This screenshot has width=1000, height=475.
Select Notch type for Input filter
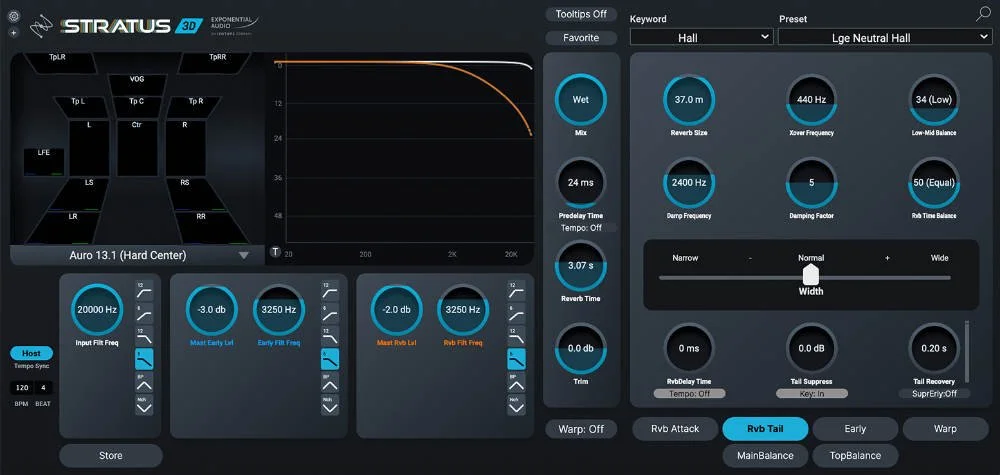(144, 405)
